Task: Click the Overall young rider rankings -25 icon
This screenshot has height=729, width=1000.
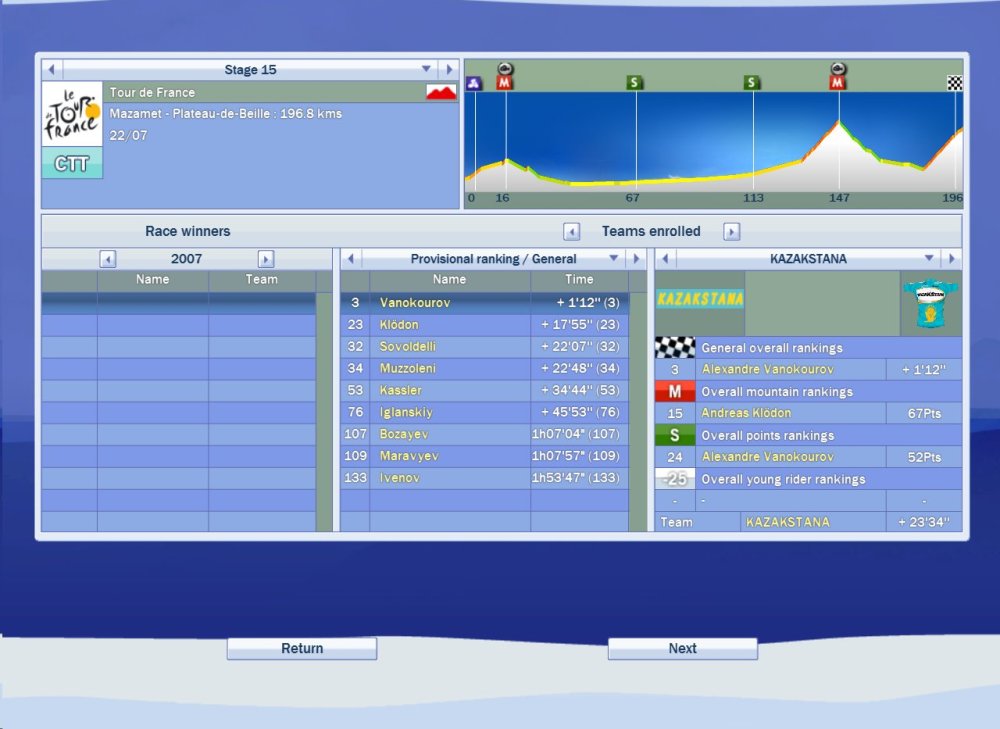Action: pyautogui.click(x=674, y=479)
